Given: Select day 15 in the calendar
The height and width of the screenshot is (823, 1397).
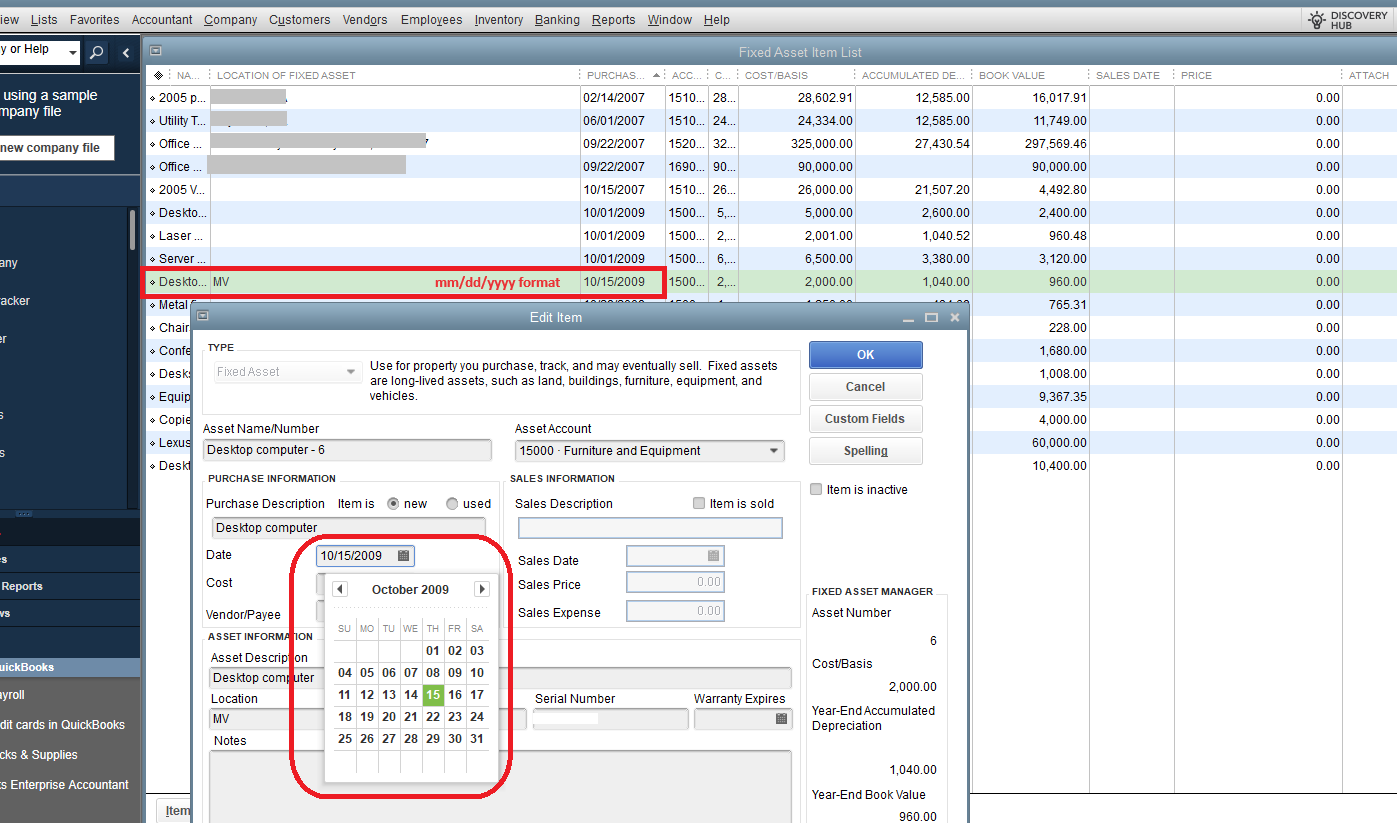Looking at the screenshot, I should pos(433,695).
